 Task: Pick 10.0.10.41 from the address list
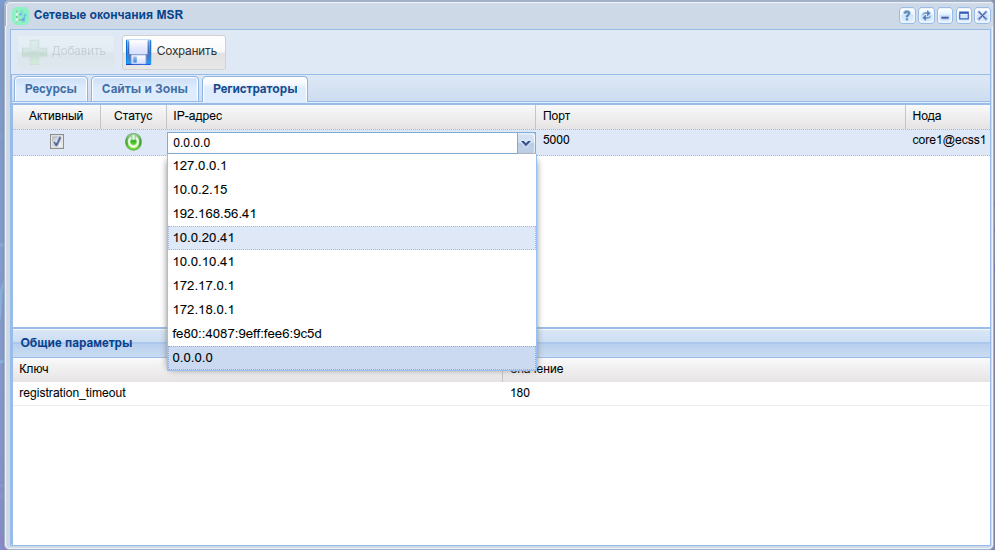352,261
